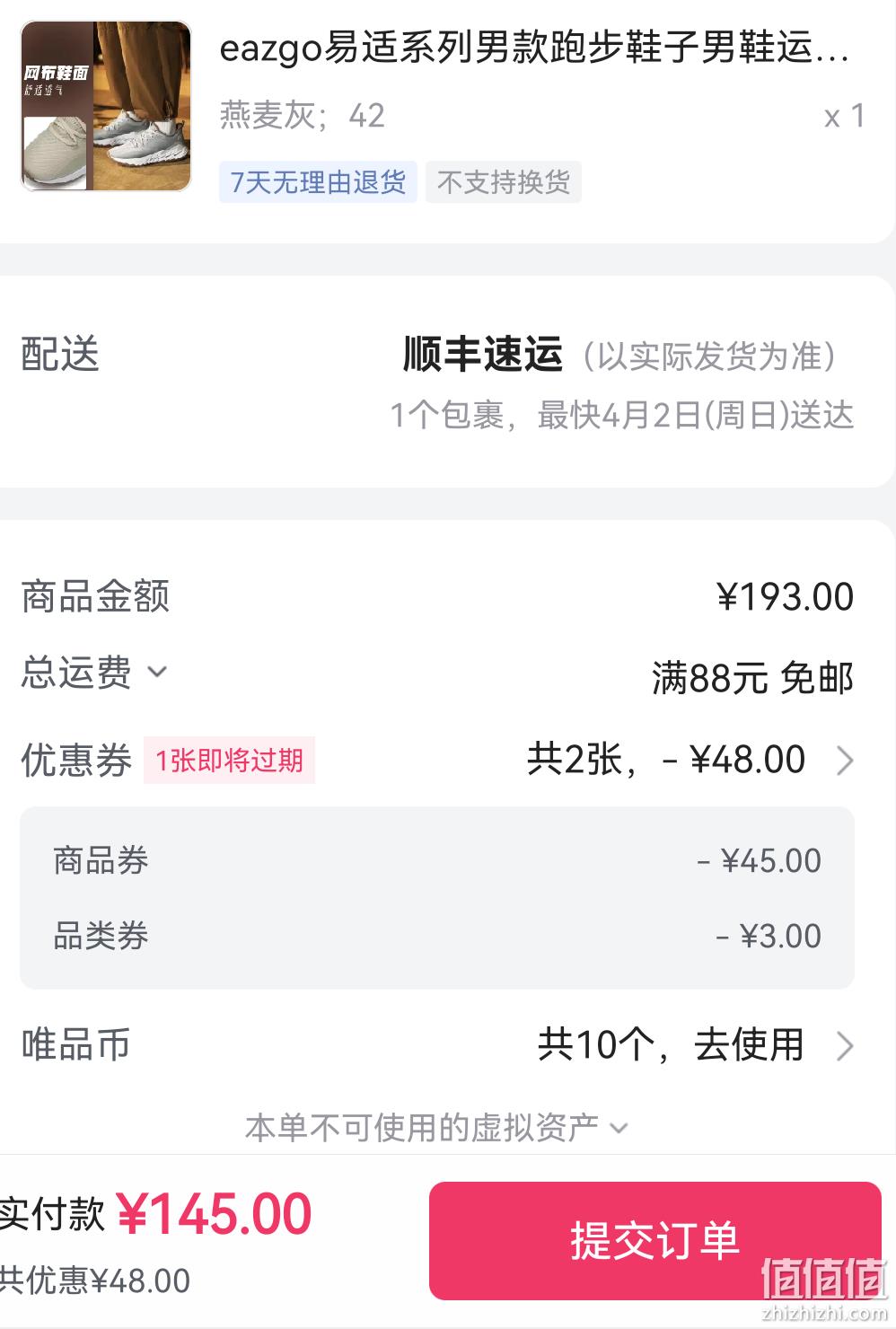Screen dimensions: 896x1329
Task: Tap the 不支持换货 tag
Action: coord(504,182)
